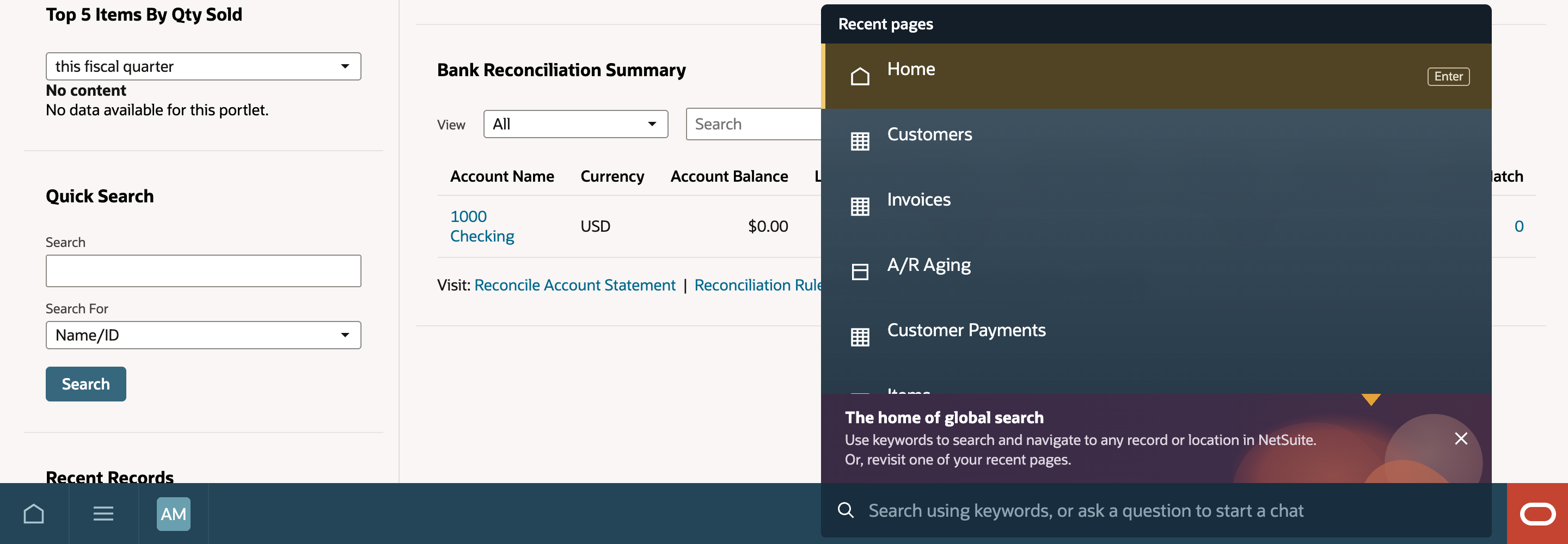Click the Bank Reconciliation Search field

pos(754,124)
